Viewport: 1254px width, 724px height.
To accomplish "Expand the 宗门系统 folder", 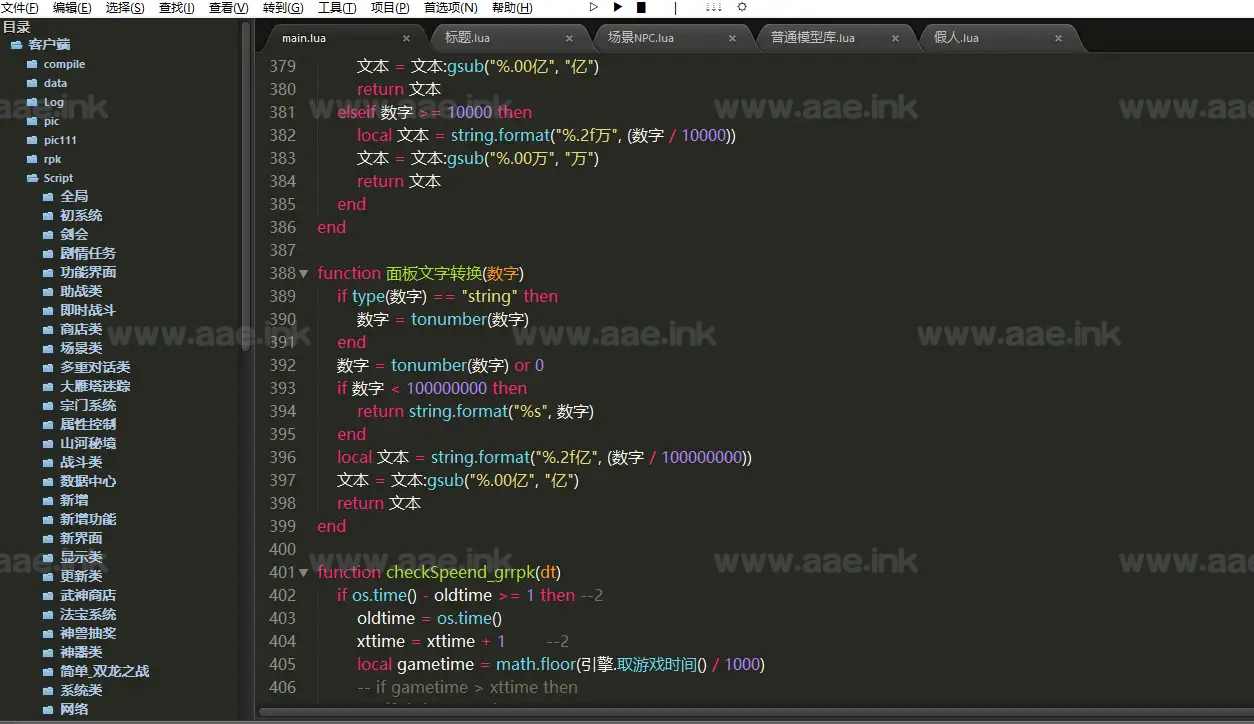I will pyautogui.click(x=48, y=406).
